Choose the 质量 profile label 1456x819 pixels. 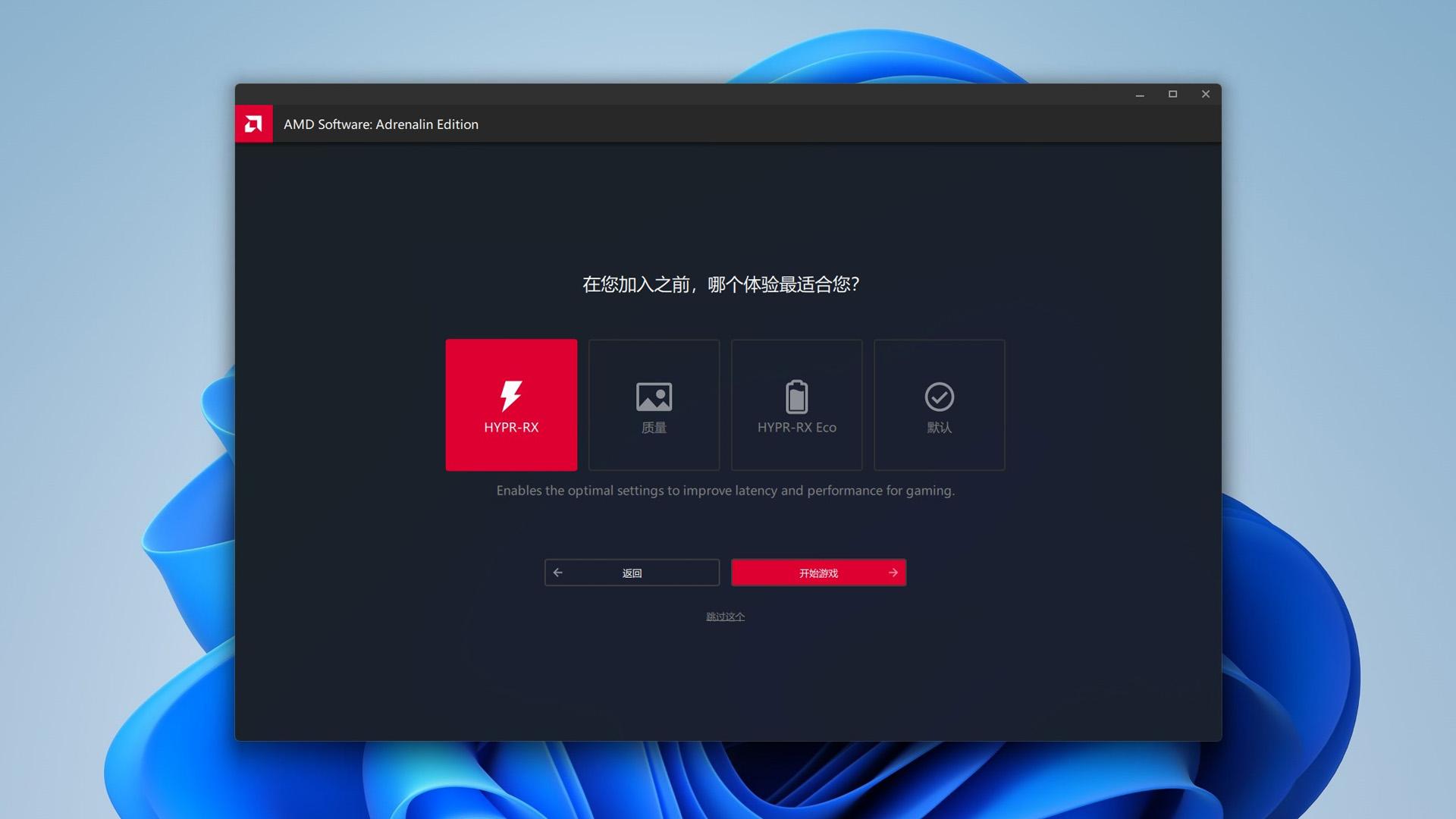[x=654, y=428]
